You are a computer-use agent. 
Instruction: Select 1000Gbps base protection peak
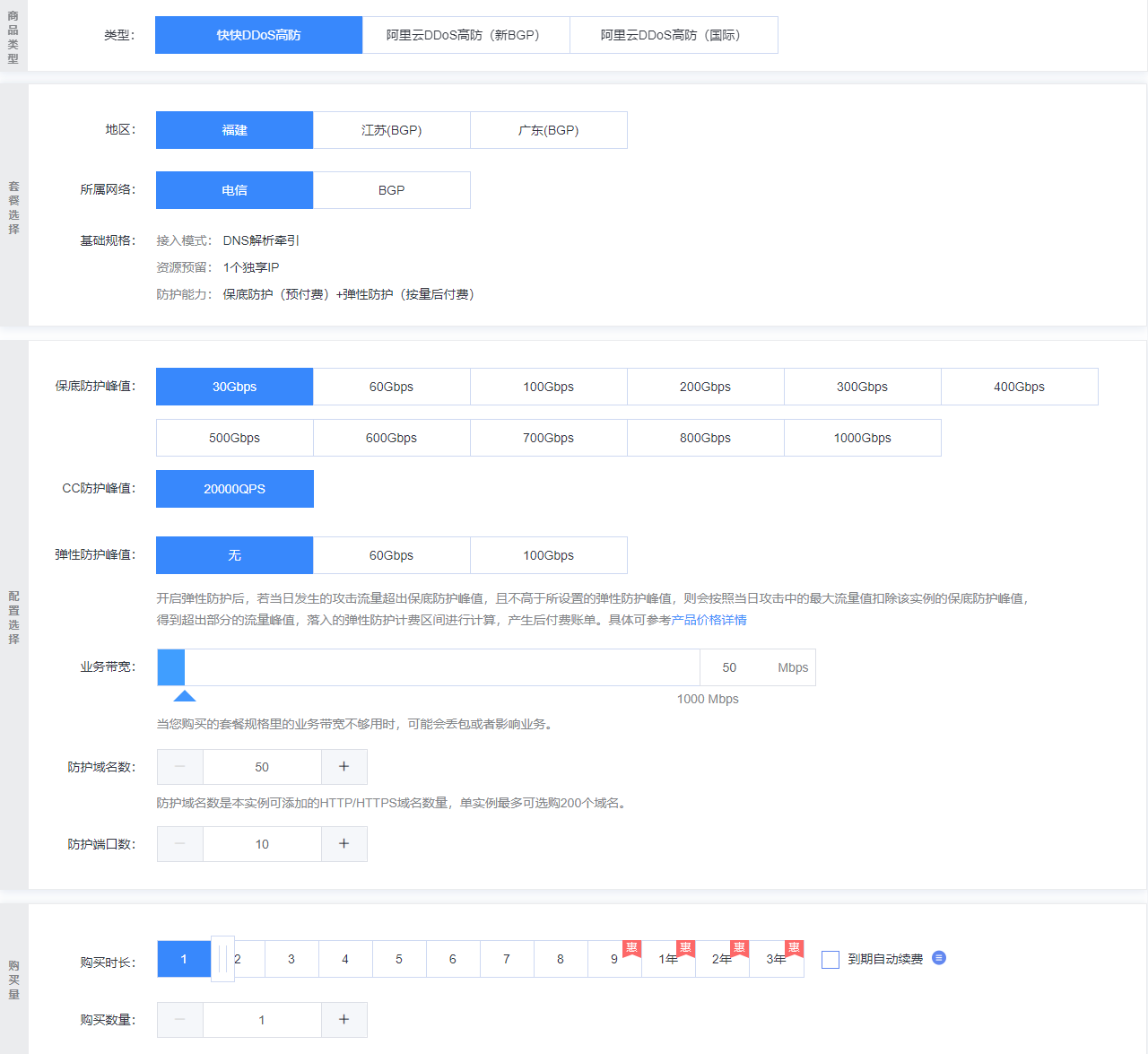[862, 438]
